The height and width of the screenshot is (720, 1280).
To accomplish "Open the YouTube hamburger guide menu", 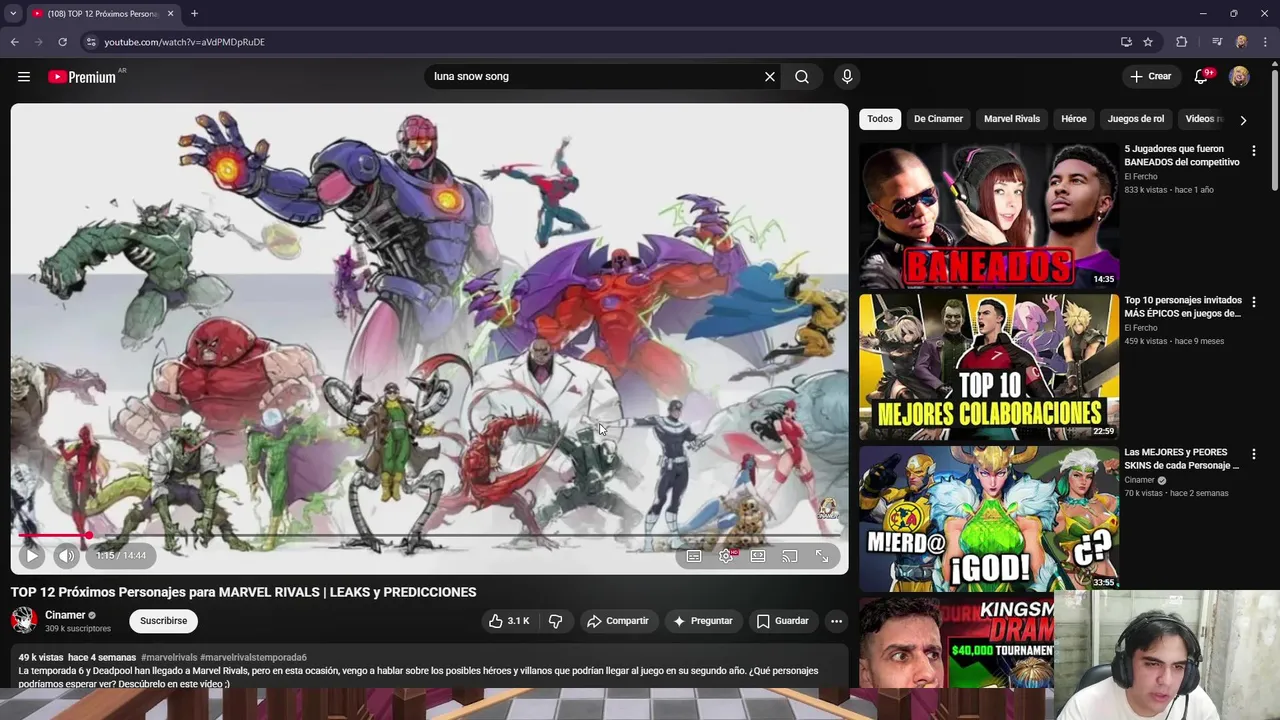I will [x=24, y=77].
